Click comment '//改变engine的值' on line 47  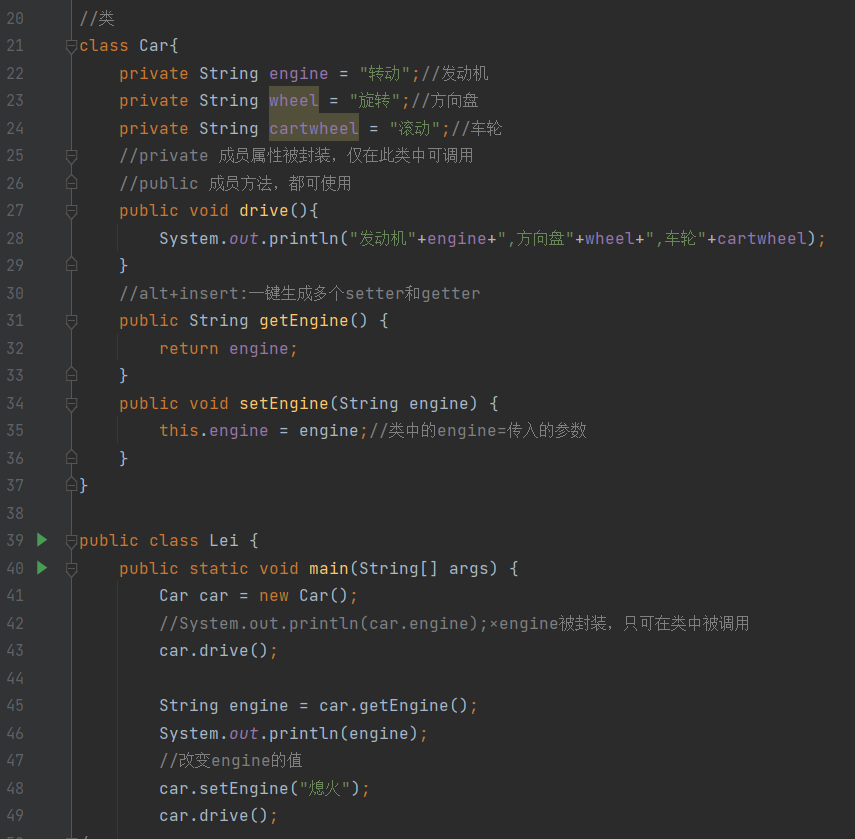[x=231, y=760]
